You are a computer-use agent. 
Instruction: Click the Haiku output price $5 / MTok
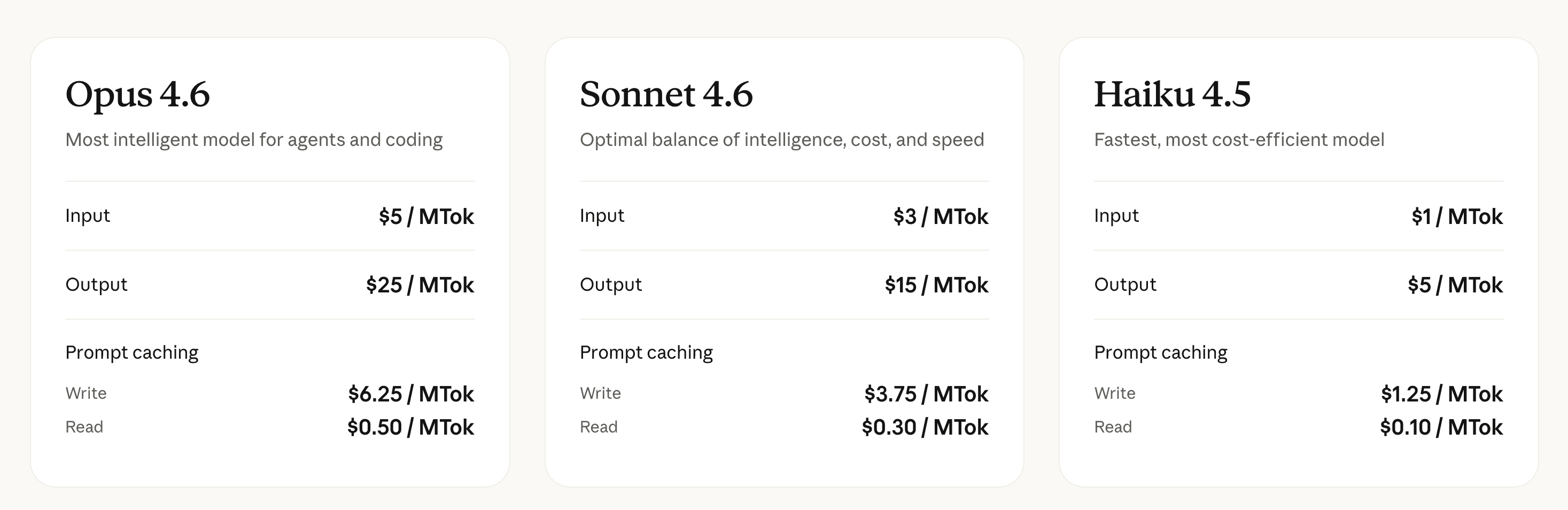pos(1455,285)
